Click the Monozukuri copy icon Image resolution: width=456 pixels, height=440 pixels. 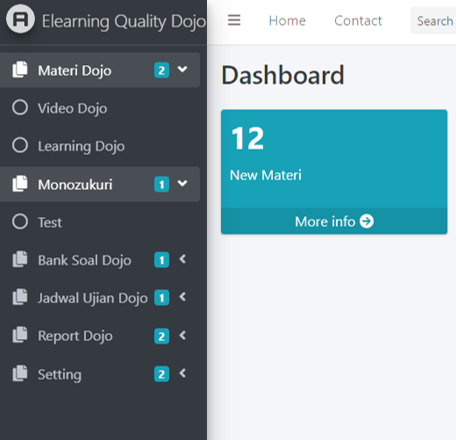pyautogui.click(x=20, y=184)
